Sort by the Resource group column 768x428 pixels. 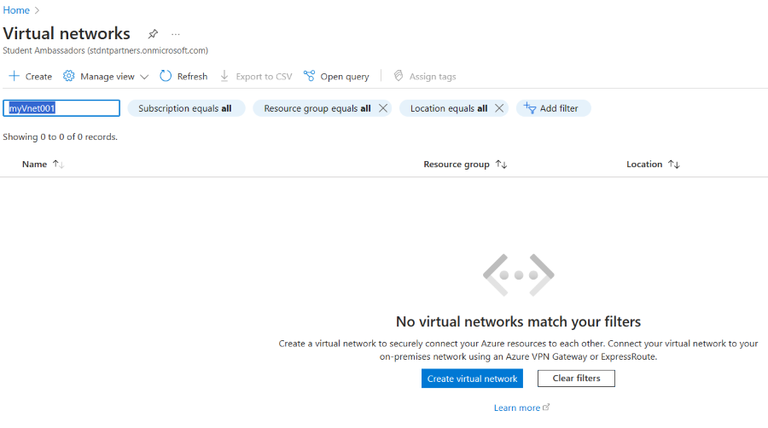pyautogui.click(x=465, y=164)
